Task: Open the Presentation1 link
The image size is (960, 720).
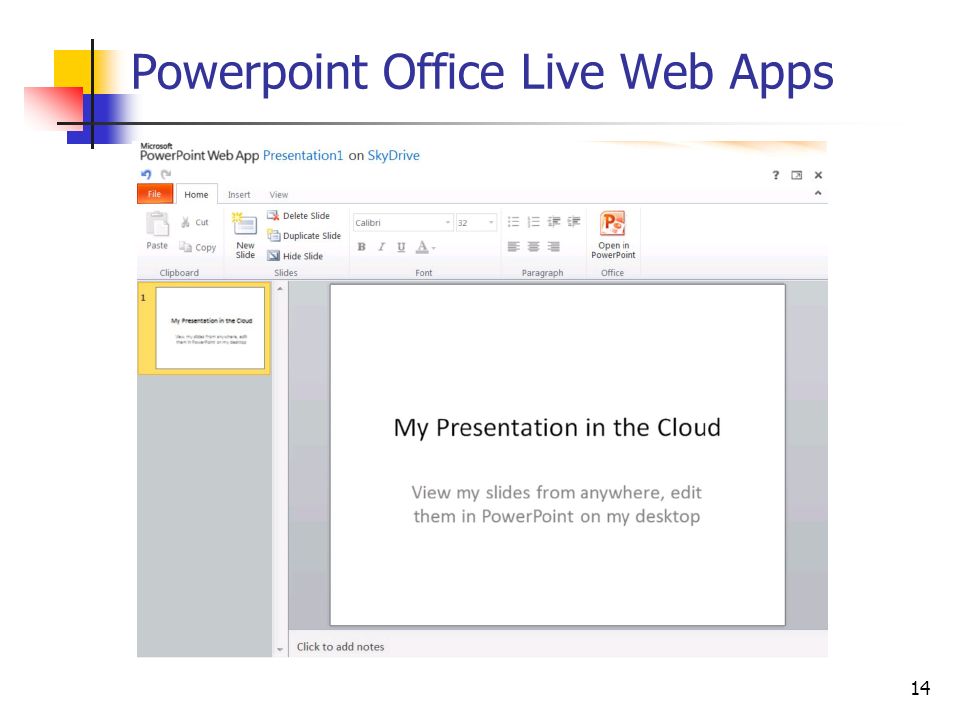Action: click(303, 156)
